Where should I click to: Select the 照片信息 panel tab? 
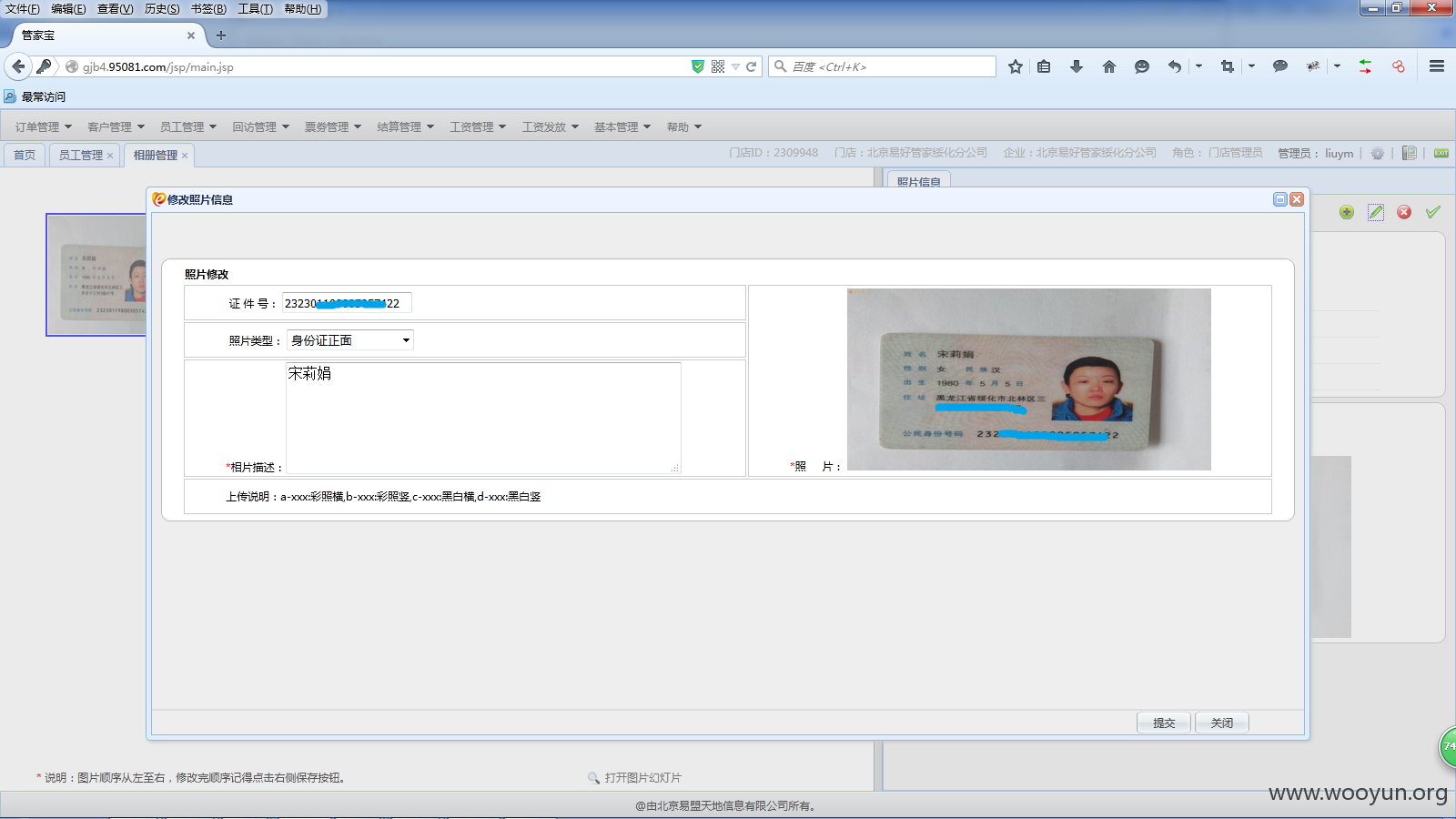919,181
